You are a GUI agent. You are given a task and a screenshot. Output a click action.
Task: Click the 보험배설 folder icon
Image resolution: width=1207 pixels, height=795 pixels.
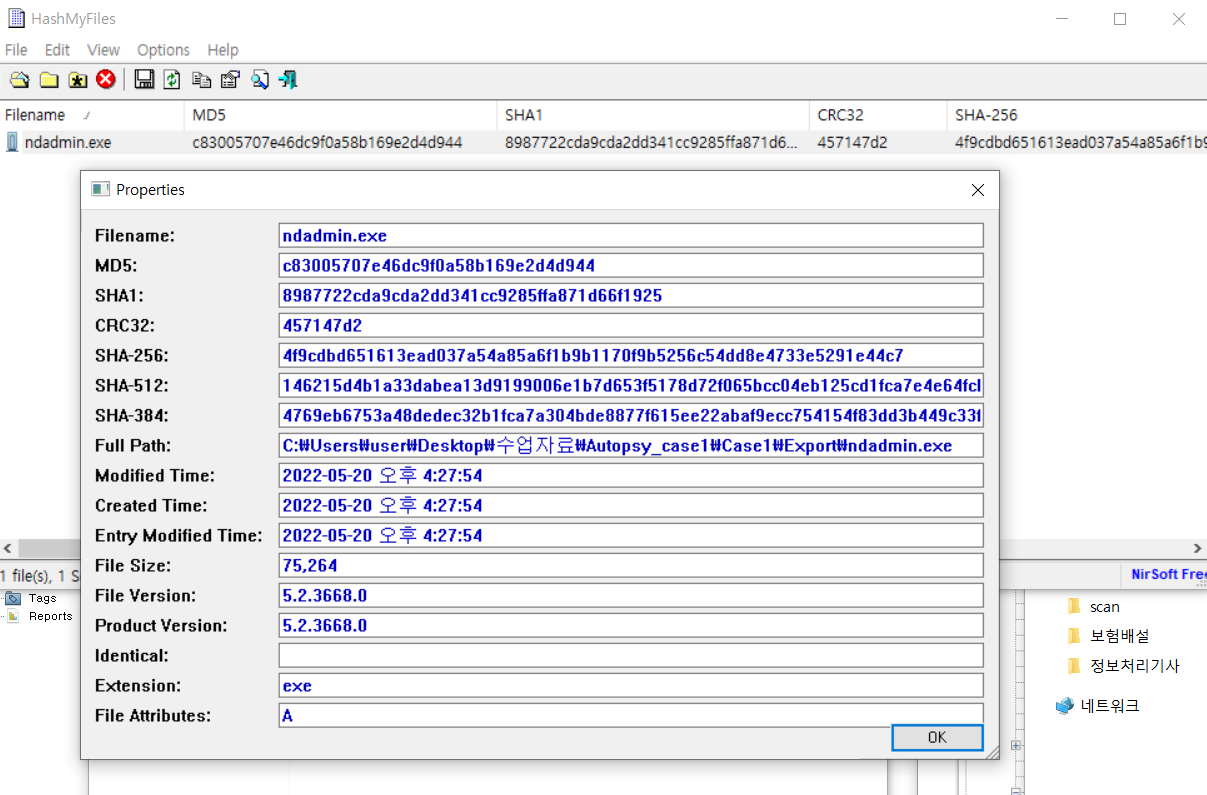1074,636
